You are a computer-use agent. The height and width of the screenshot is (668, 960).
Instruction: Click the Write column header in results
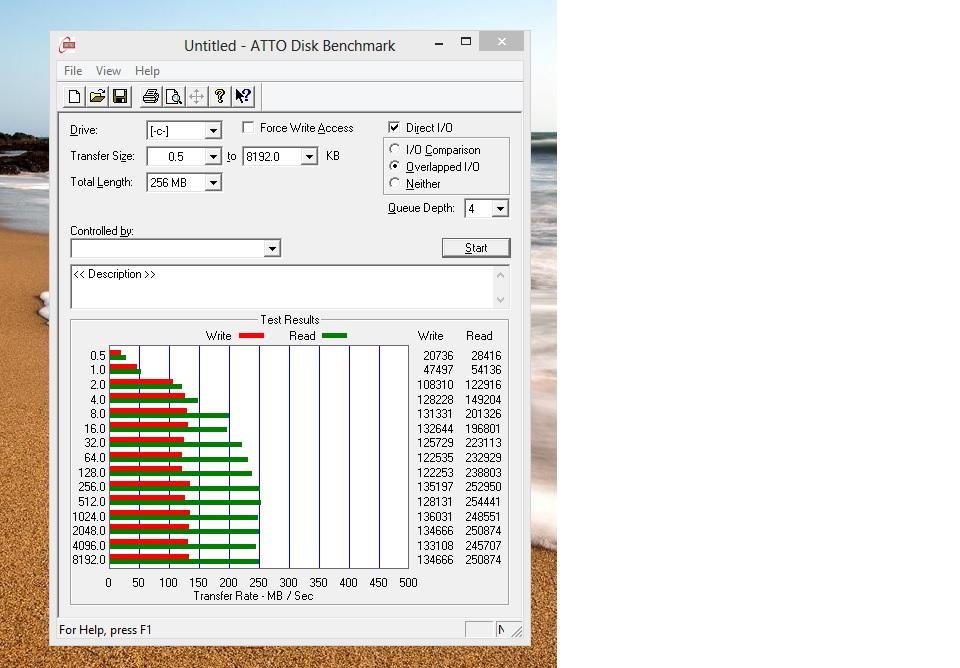[430, 336]
